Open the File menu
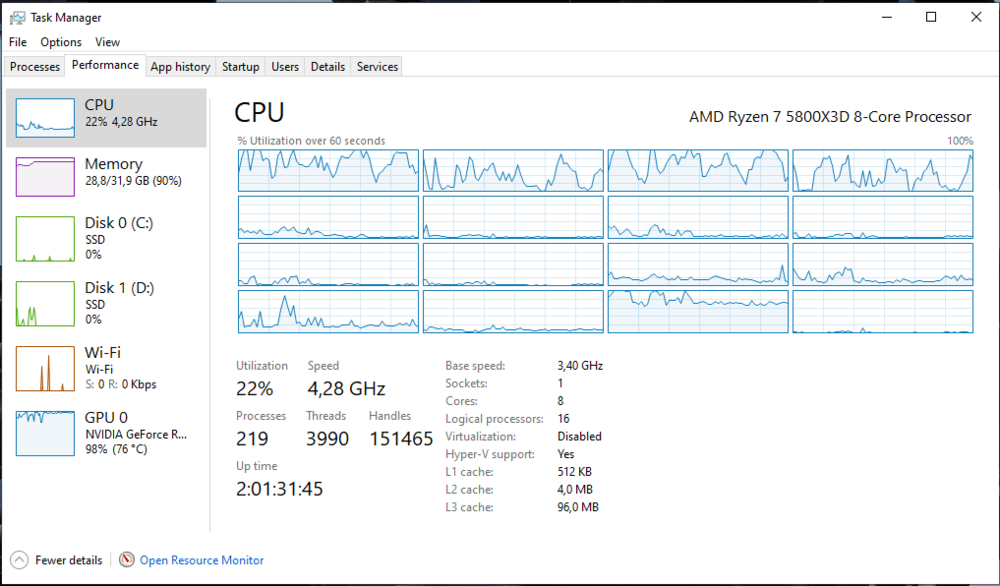The width and height of the screenshot is (1000, 586). pos(18,42)
